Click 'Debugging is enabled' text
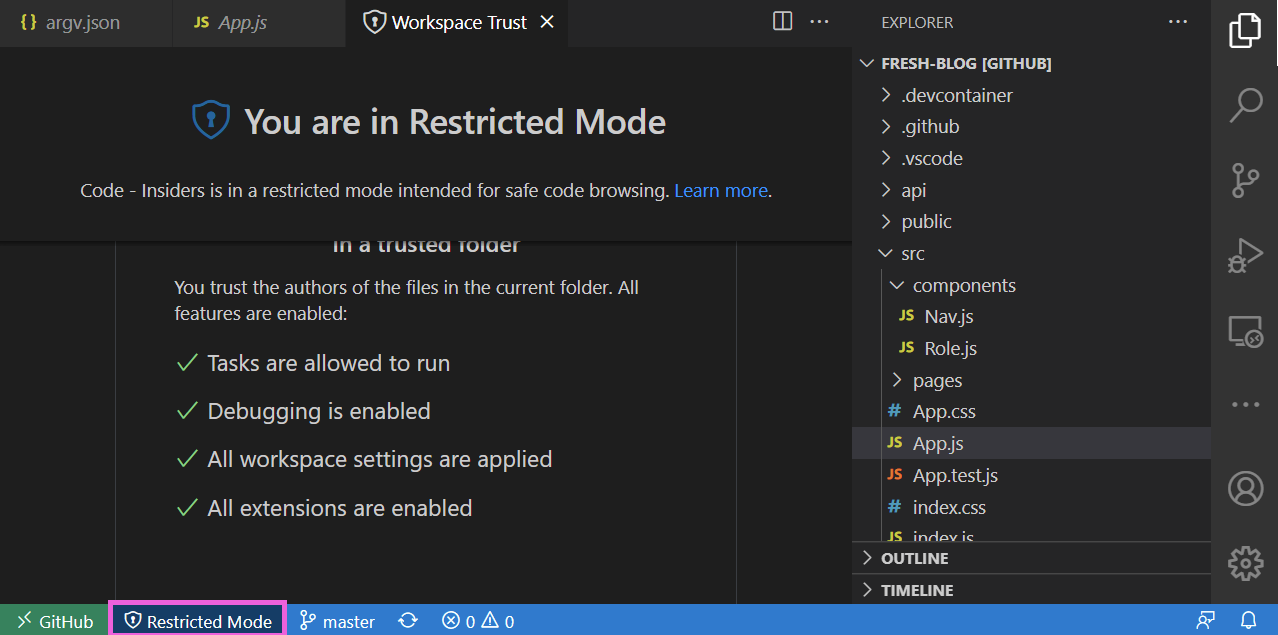The height and width of the screenshot is (635, 1278). (319, 412)
